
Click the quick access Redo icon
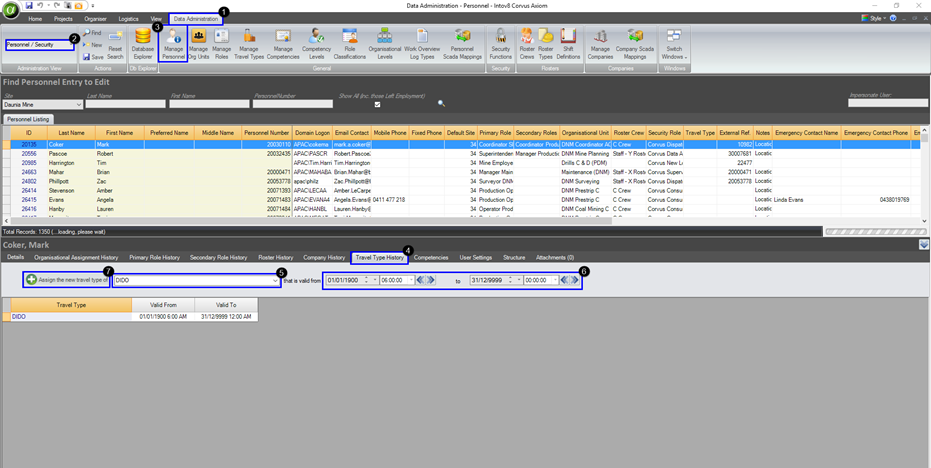[x=56, y=5]
